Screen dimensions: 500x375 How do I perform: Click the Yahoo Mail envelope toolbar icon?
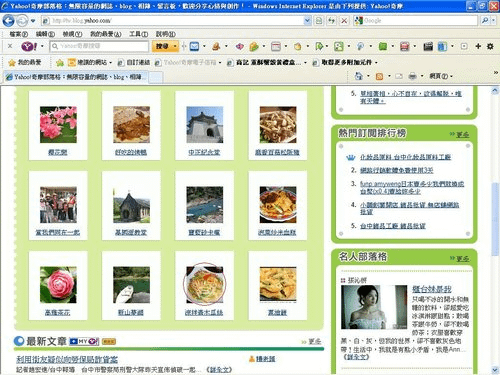pyautogui.click(x=194, y=46)
